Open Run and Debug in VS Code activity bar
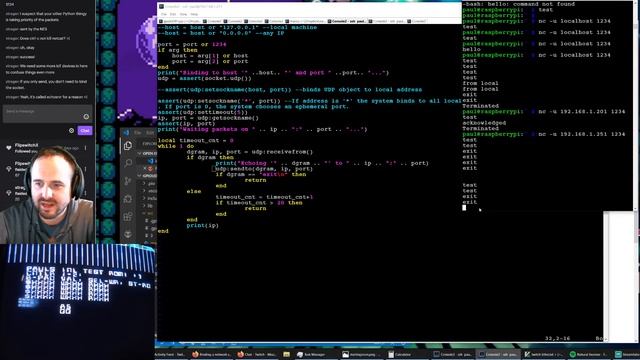The width and height of the screenshot is (640, 360). pyautogui.click(x=128, y=199)
